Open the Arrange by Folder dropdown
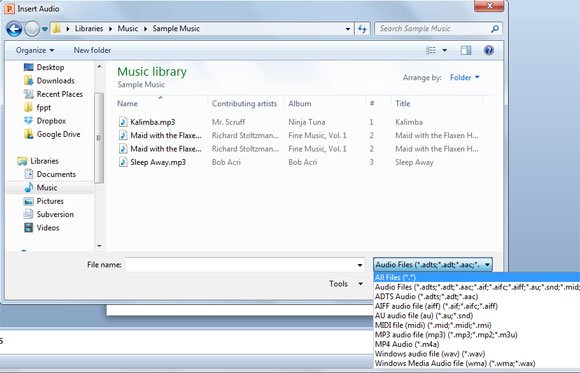580x373 pixels. 465,77
